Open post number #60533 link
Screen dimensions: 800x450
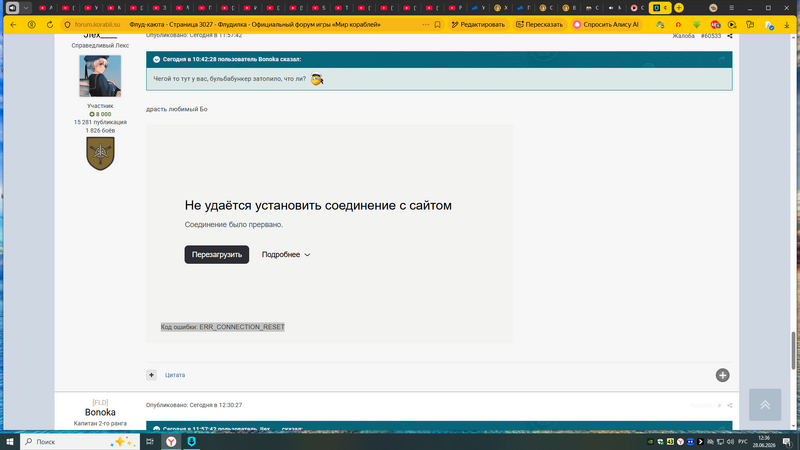pos(711,36)
